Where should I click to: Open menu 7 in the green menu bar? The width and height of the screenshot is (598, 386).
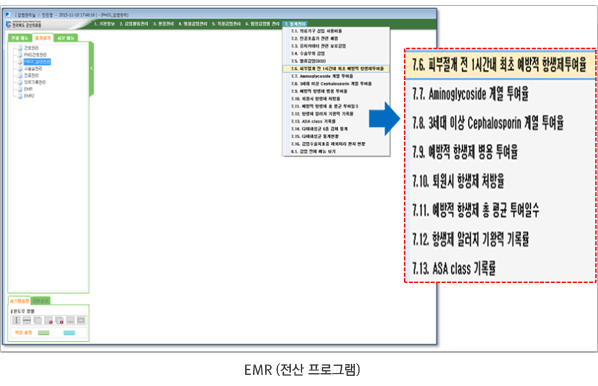point(296,24)
